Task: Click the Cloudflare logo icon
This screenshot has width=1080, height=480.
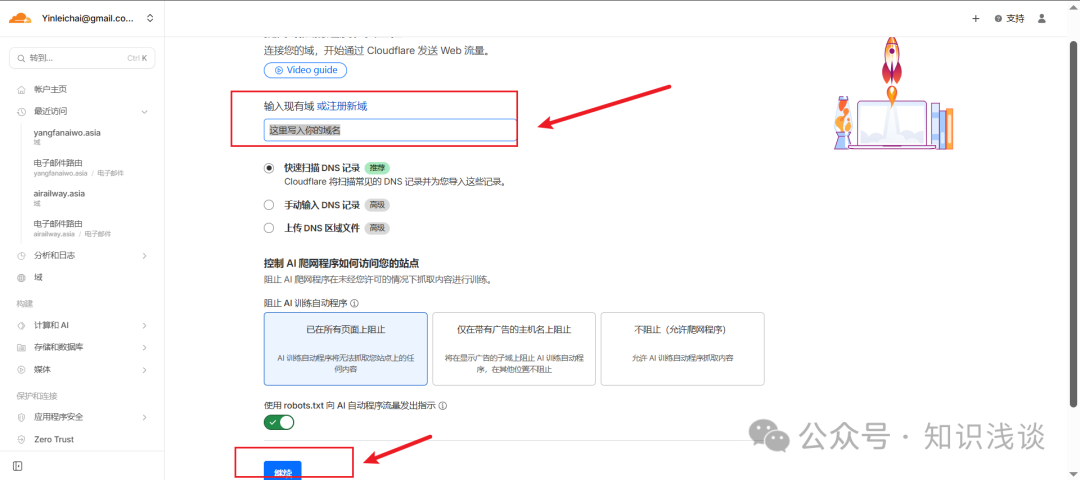Action: click(x=22, y=18)
